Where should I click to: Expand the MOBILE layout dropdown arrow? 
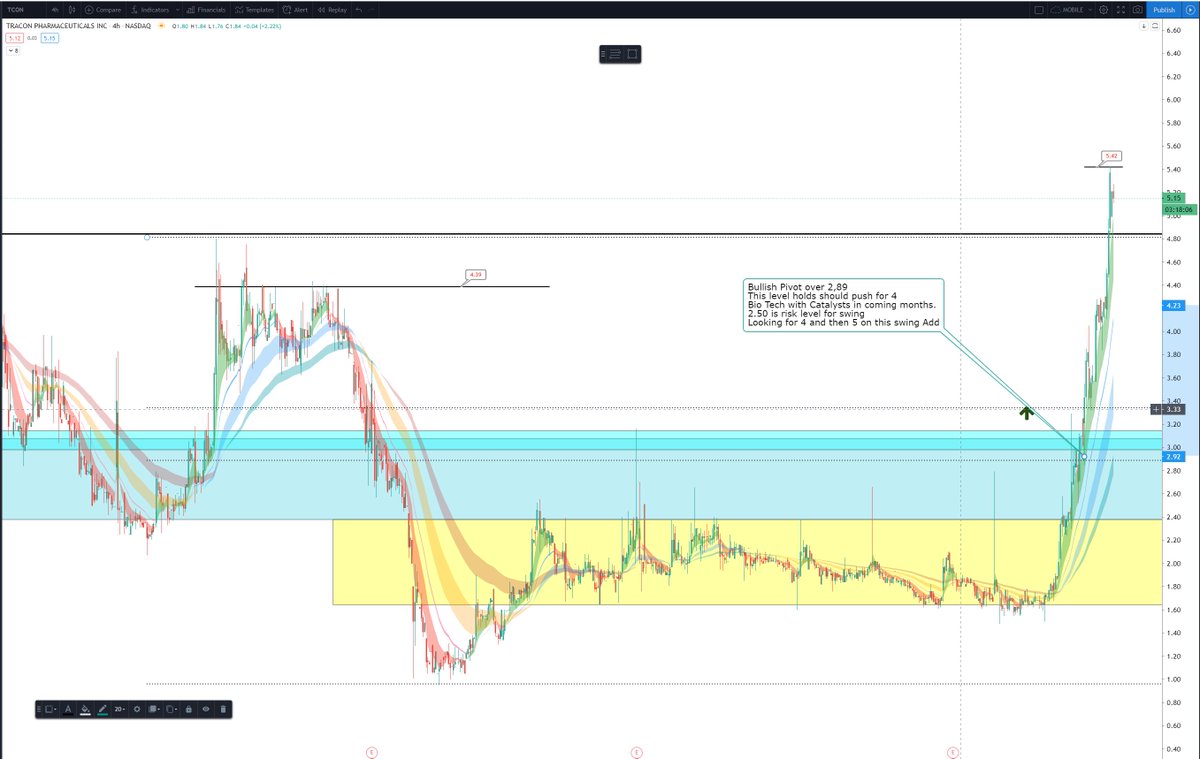[x=1090, y=9]
